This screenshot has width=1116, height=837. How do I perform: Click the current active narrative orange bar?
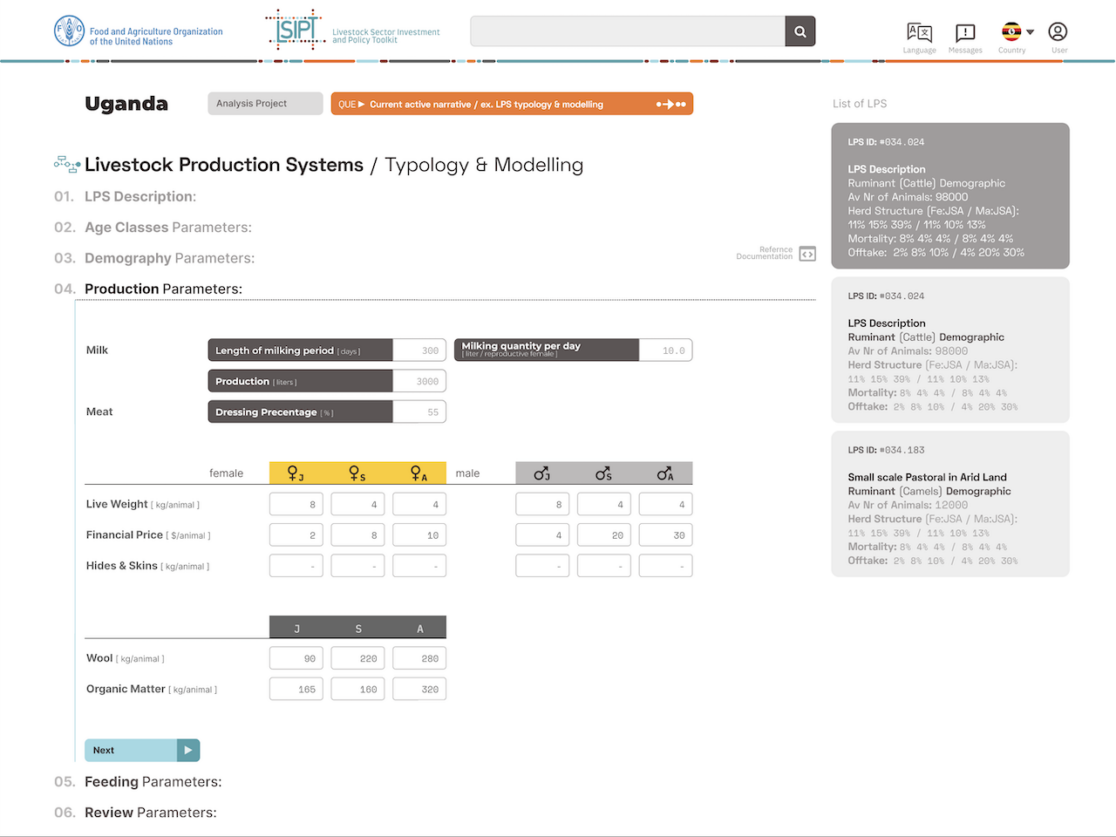511,104
